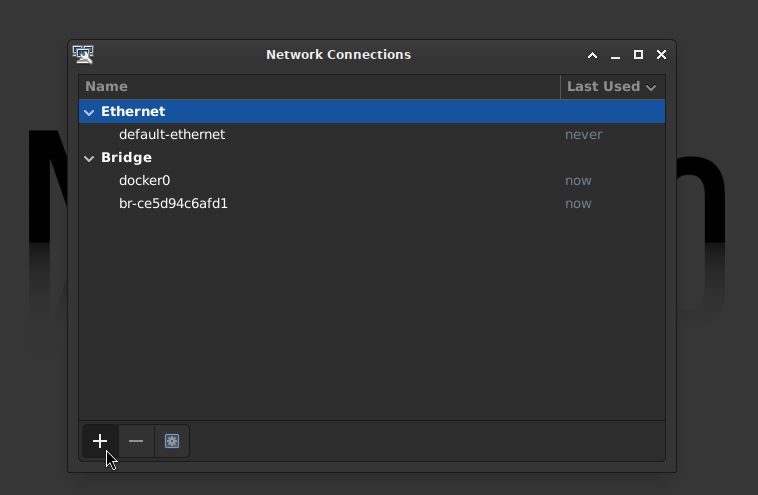Maximize the Network Connections window

click(638, 55)
